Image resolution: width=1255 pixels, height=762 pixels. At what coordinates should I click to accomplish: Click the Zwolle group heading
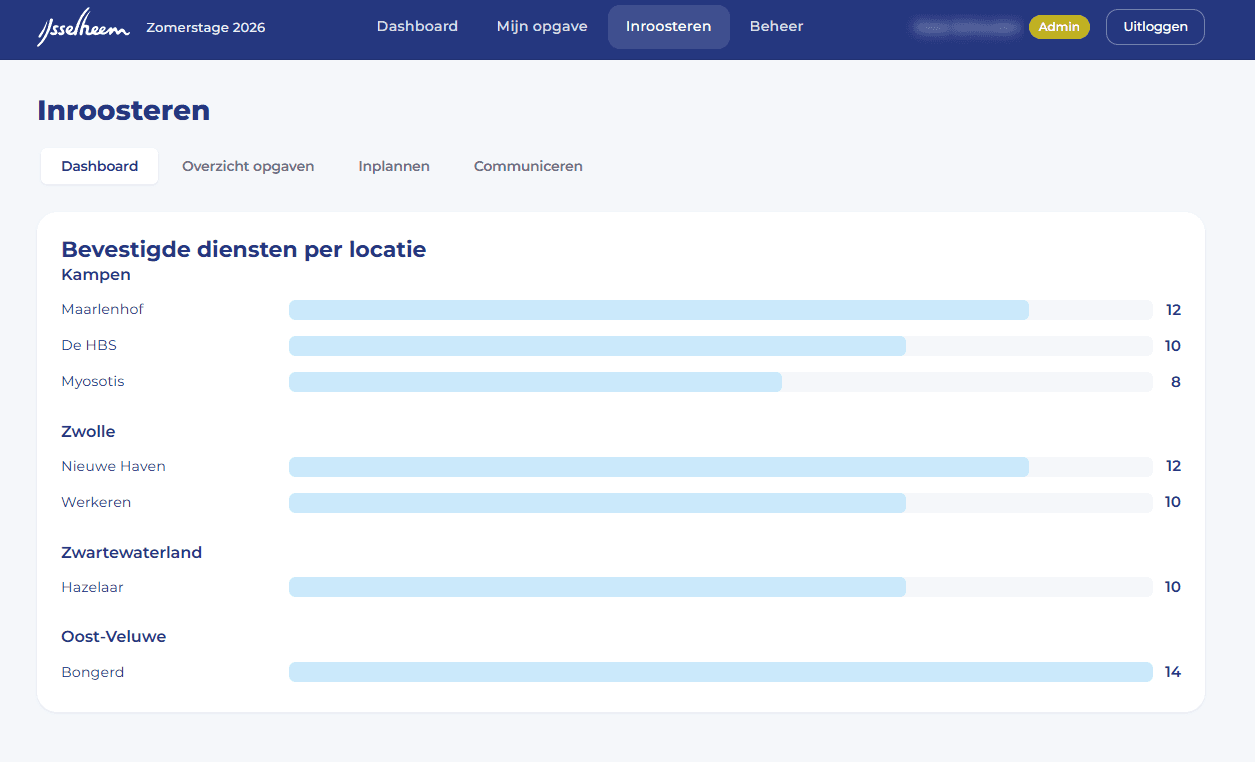pyautogui.click(x=88, y=431)
